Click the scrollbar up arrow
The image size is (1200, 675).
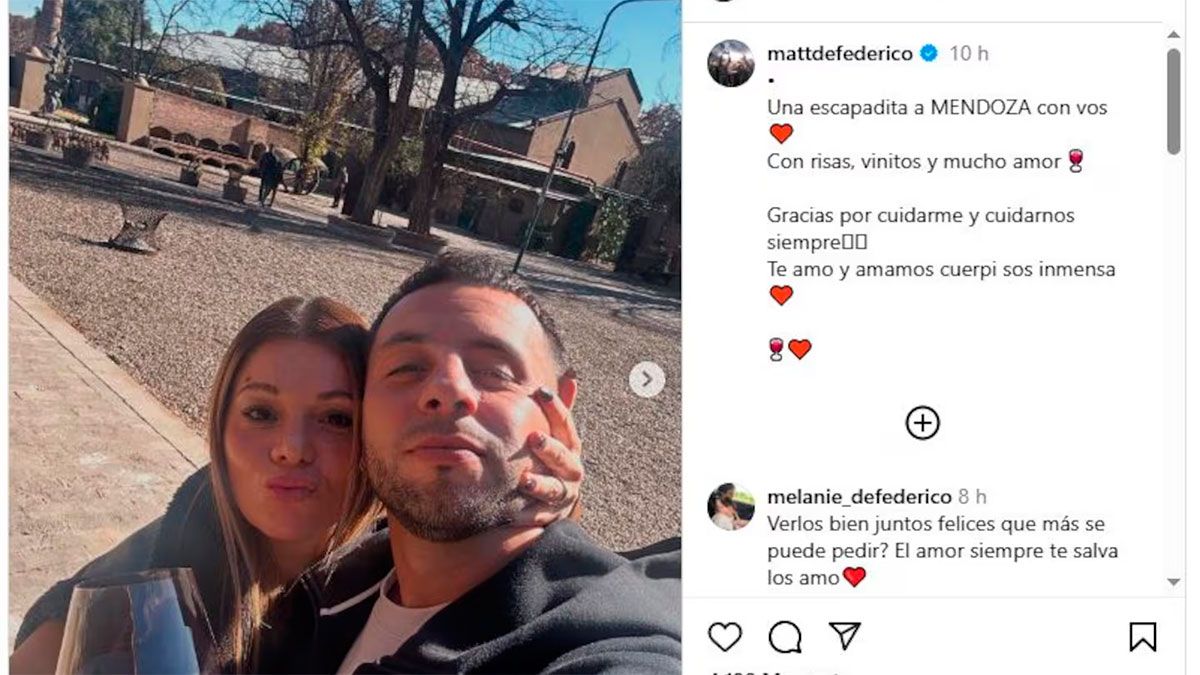1174,37
